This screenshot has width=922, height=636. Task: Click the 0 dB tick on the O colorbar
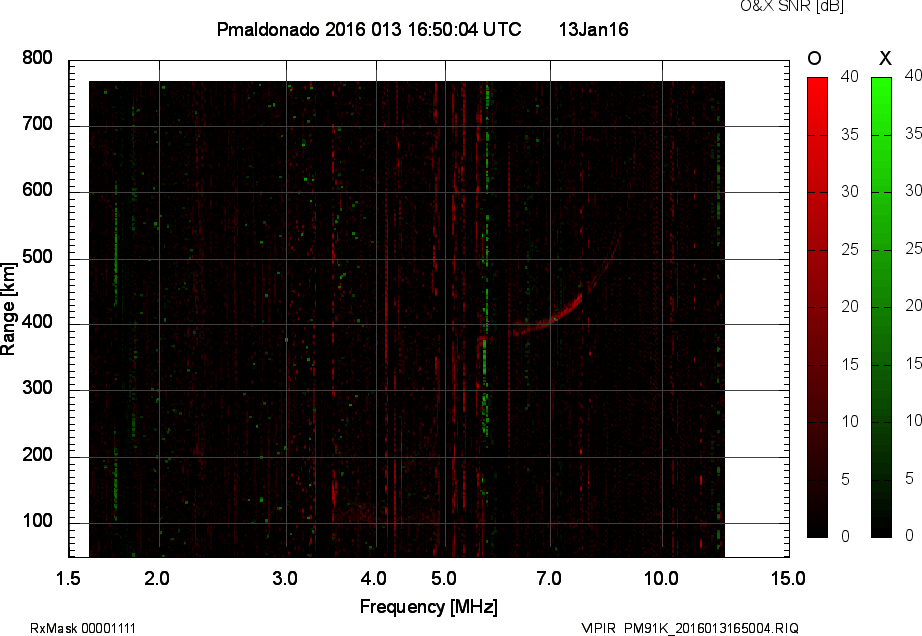click(x=846, y=536)
